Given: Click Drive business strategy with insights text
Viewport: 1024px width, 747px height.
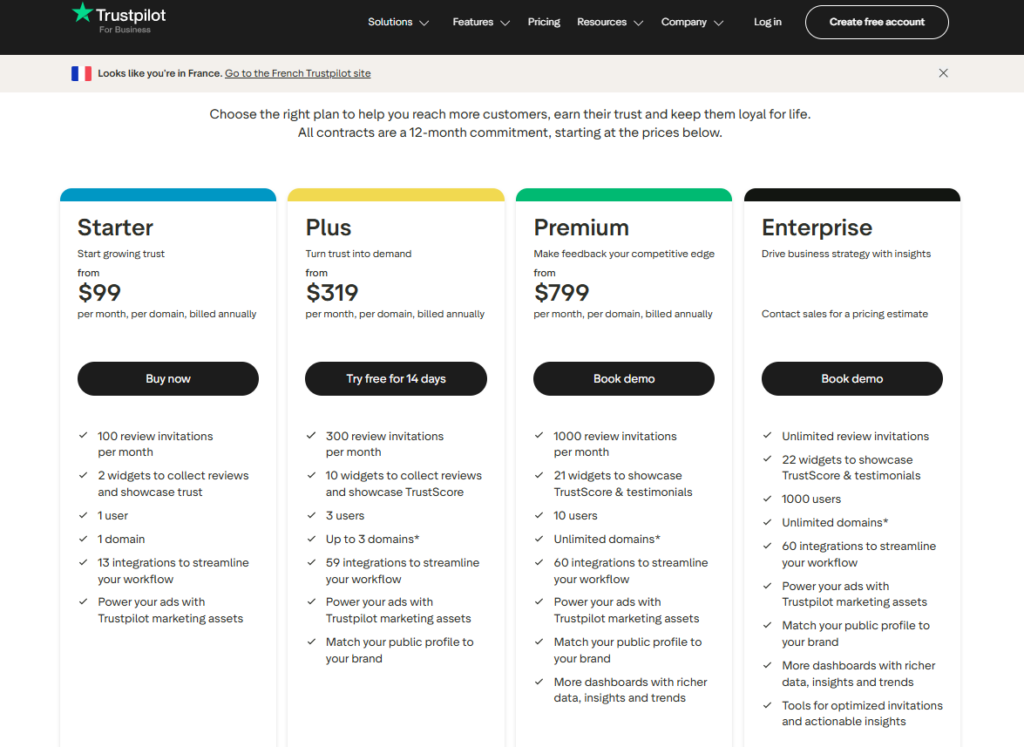Looking at the screenshot, I should [x=846, y=254].
